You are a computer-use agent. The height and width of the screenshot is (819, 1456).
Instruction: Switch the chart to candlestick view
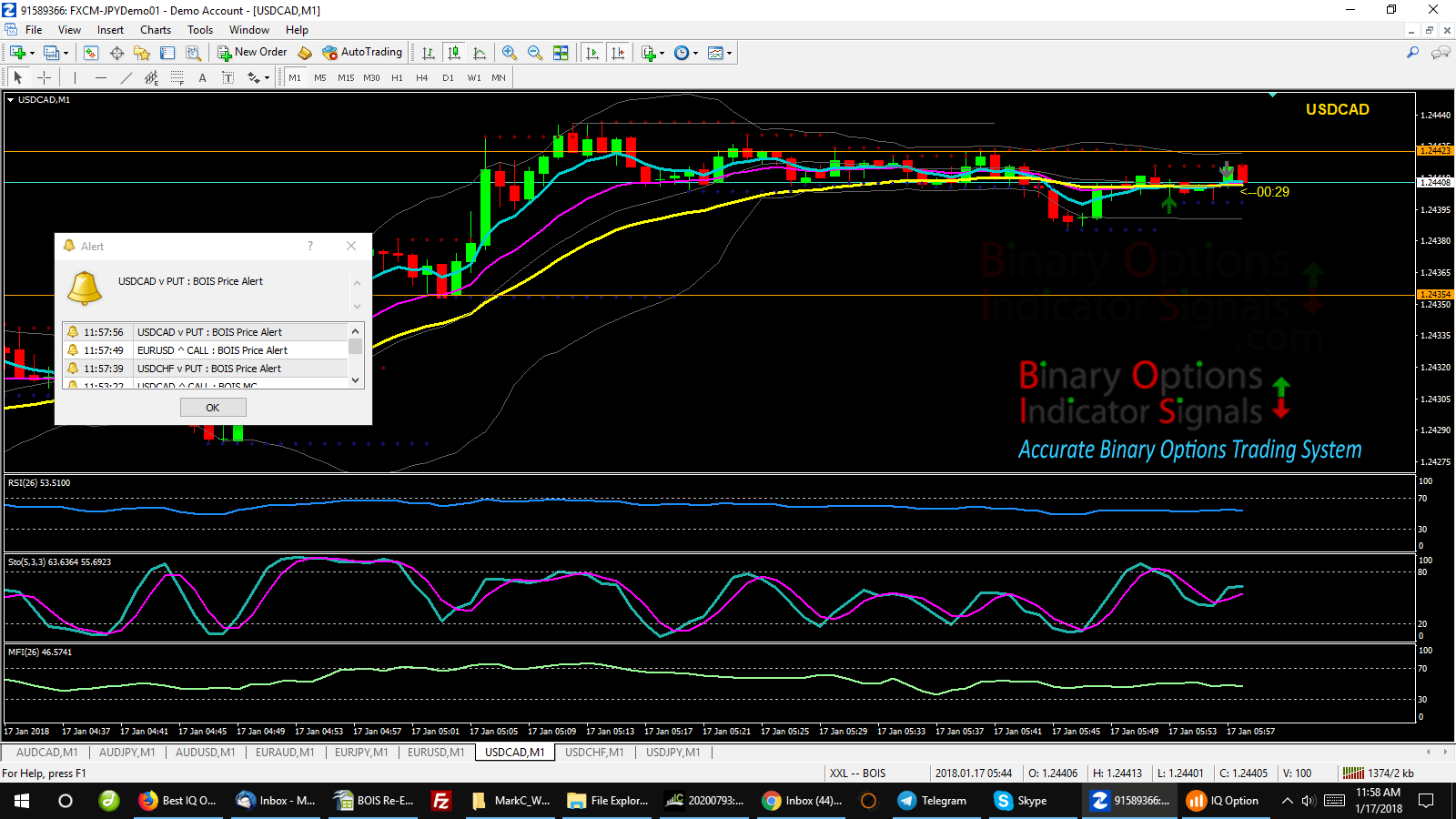(x=454, y=52)
